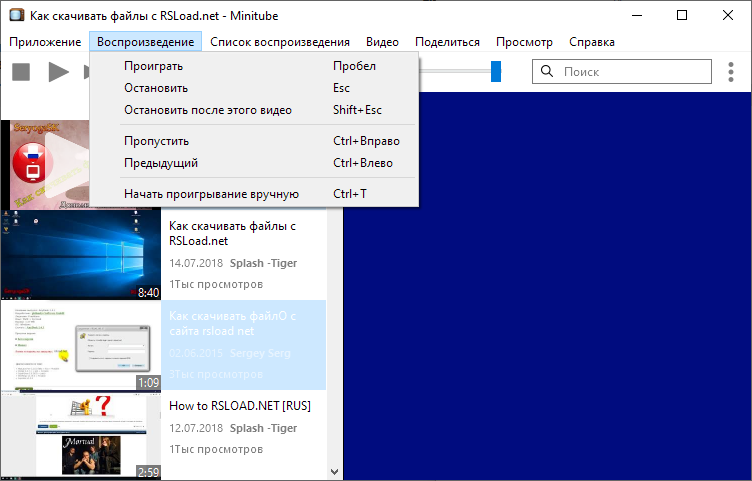Open the Видео menu
Screen dimensions: 752x481
[x=382, y=42]
